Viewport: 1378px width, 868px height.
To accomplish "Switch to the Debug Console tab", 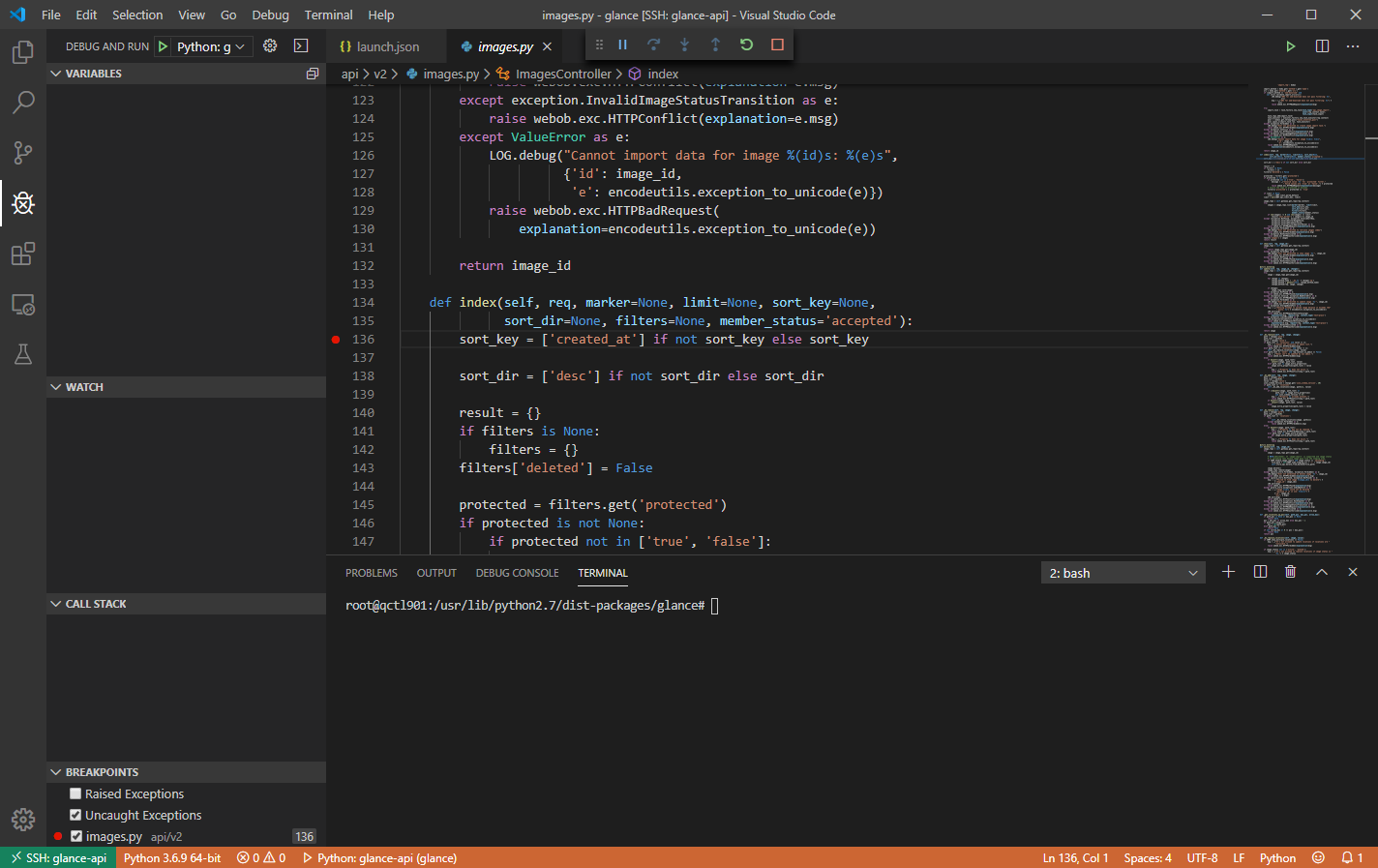I will click(517, 573).
